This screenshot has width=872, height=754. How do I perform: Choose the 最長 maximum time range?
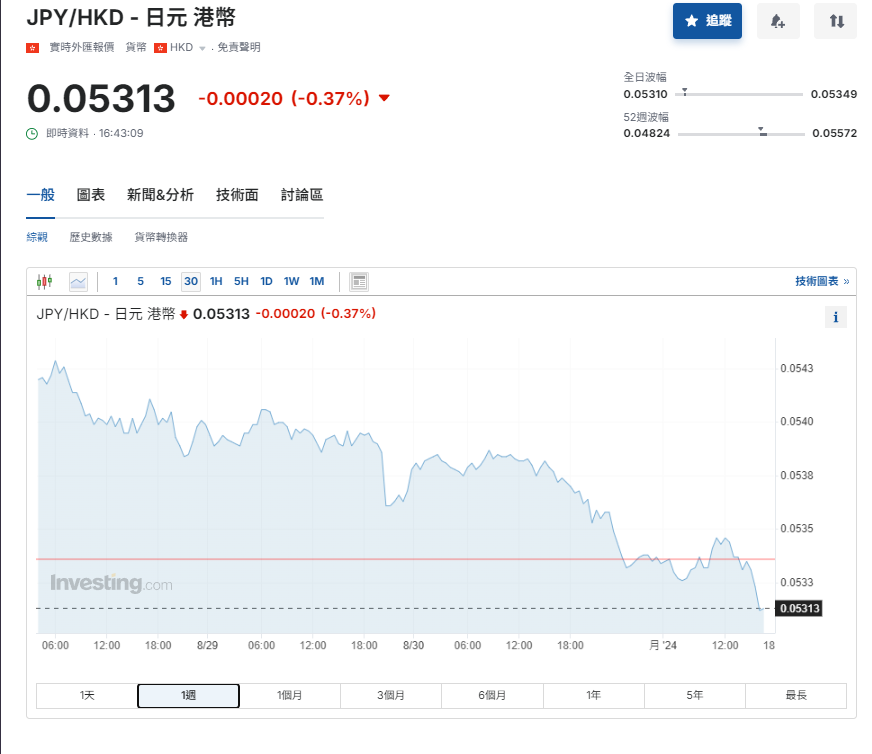click(x=796, y=695)
